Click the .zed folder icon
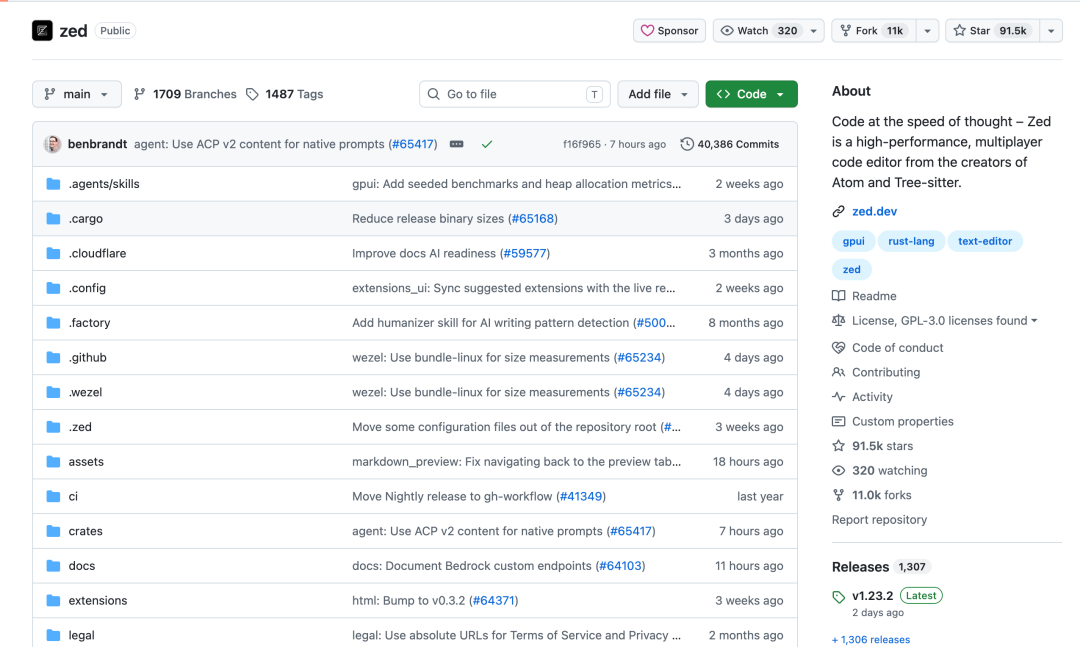This screenshot has width=1080, height=647. [x=53, y=427]
